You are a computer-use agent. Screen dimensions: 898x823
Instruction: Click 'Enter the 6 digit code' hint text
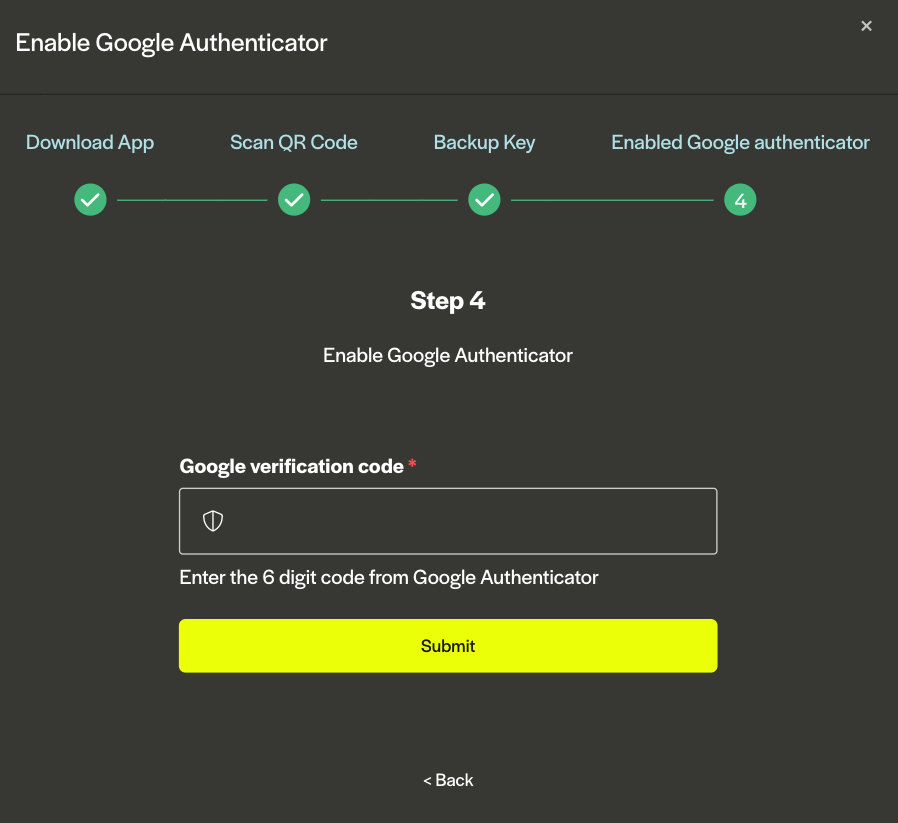point(389,577)
